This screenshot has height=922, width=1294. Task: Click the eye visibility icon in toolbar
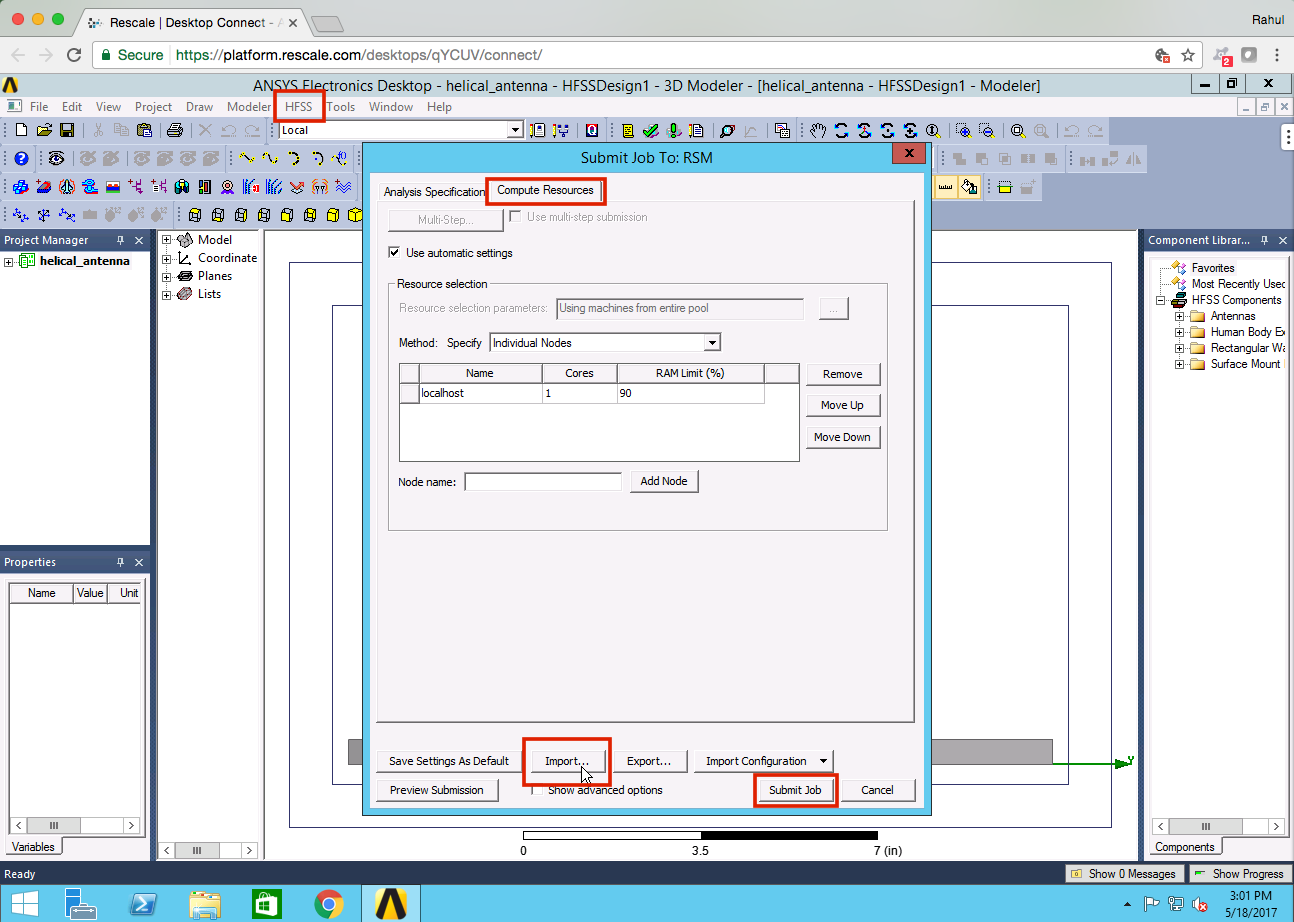coord(57,158)
